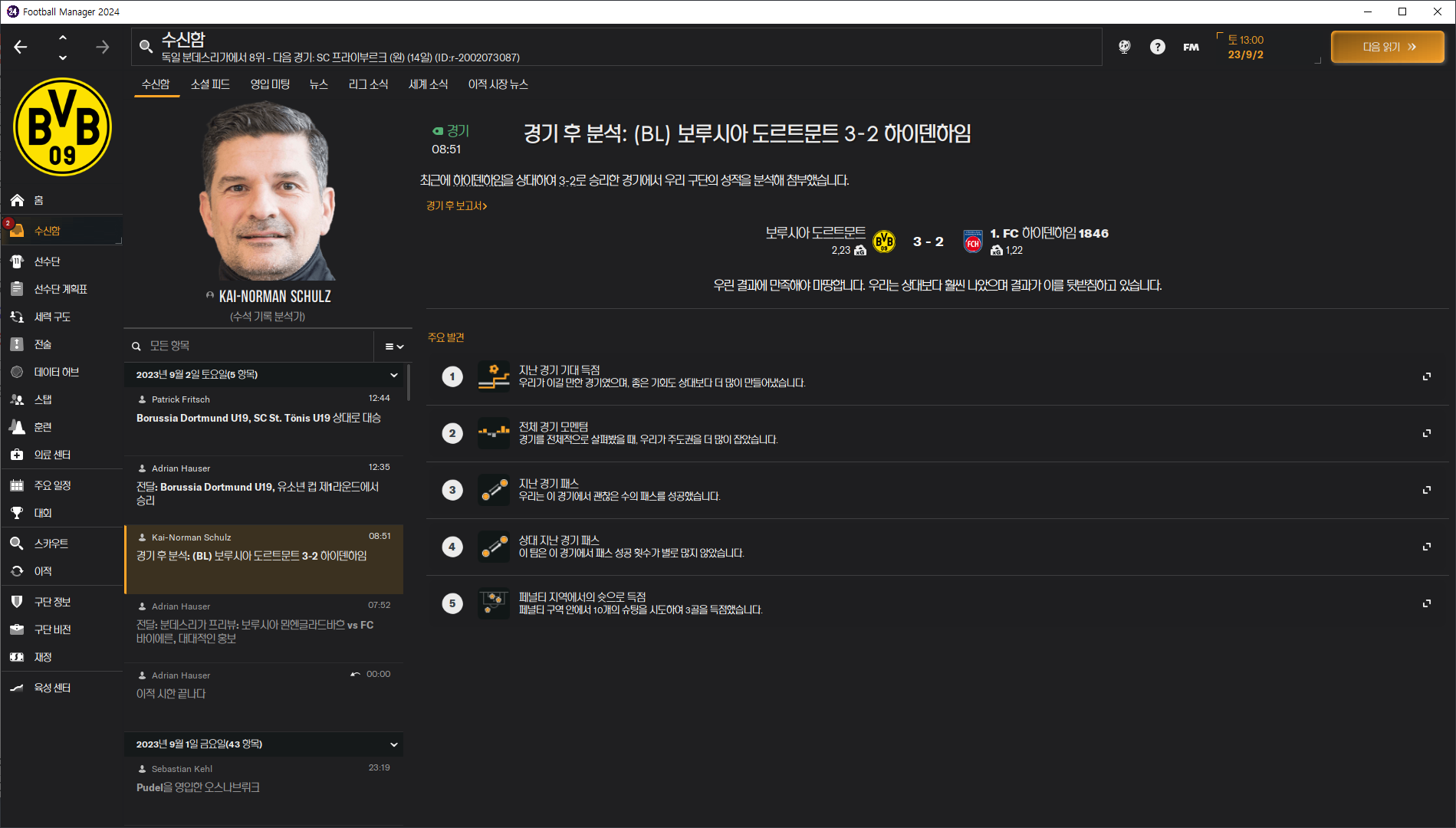Image resolution: width=1456 pixels, height=828 pixels.
Task: Open the FM menu icon
Action: pos(1191,47)
